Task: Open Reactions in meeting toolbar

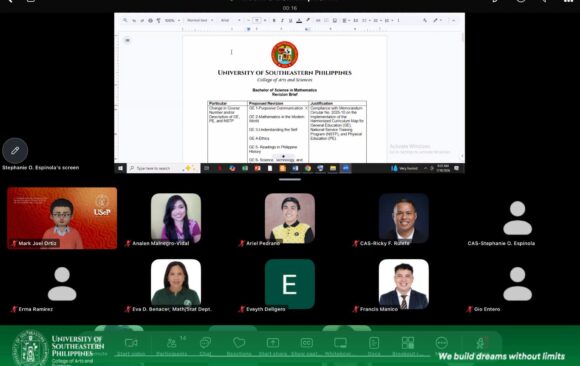Action: pyautogui.click(x=239, y=346)
